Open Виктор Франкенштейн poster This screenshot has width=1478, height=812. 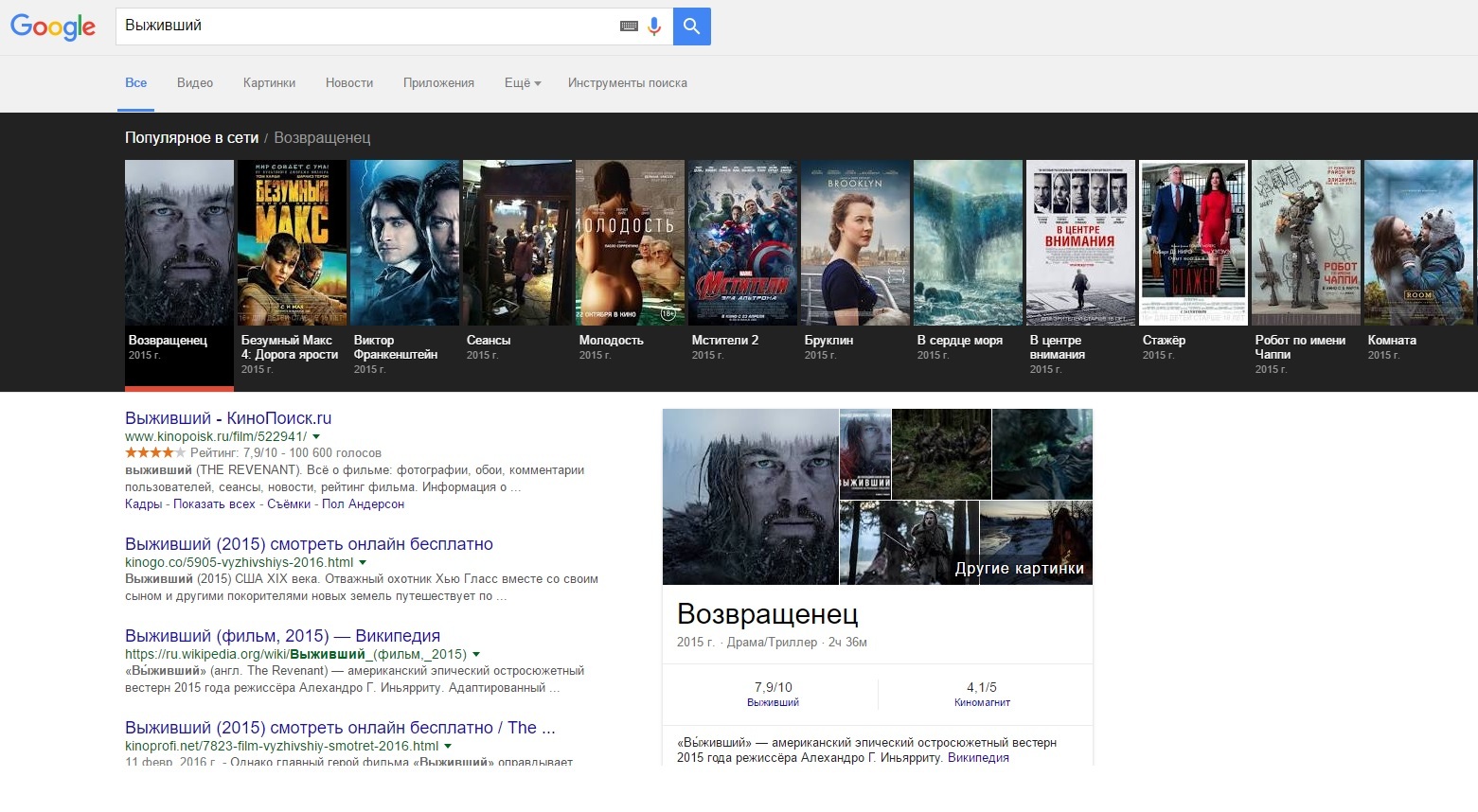pos(404,243)
